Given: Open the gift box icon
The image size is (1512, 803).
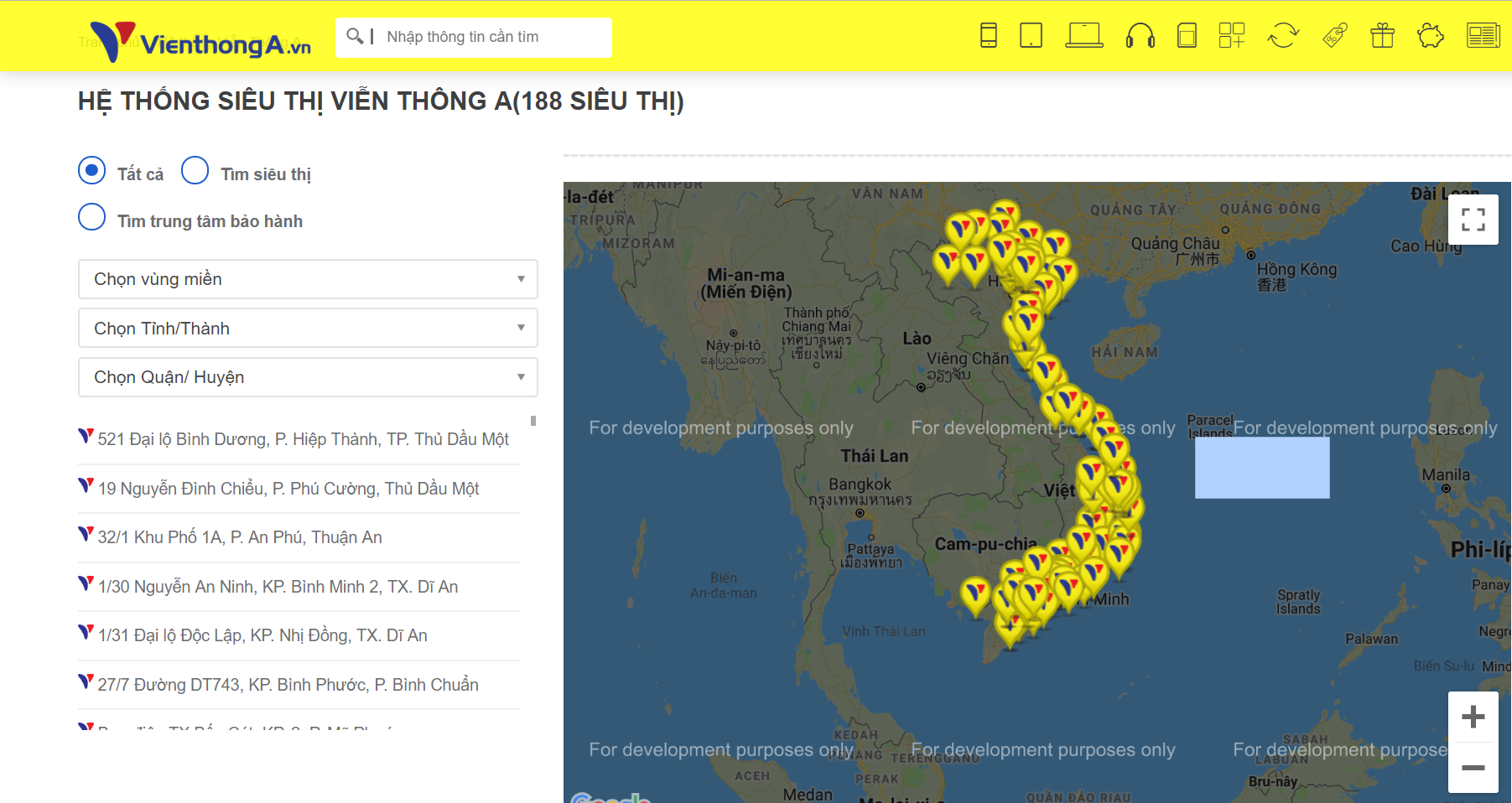Looking at the screenshot, I should pyautogui.click(x=1382, y=36).
